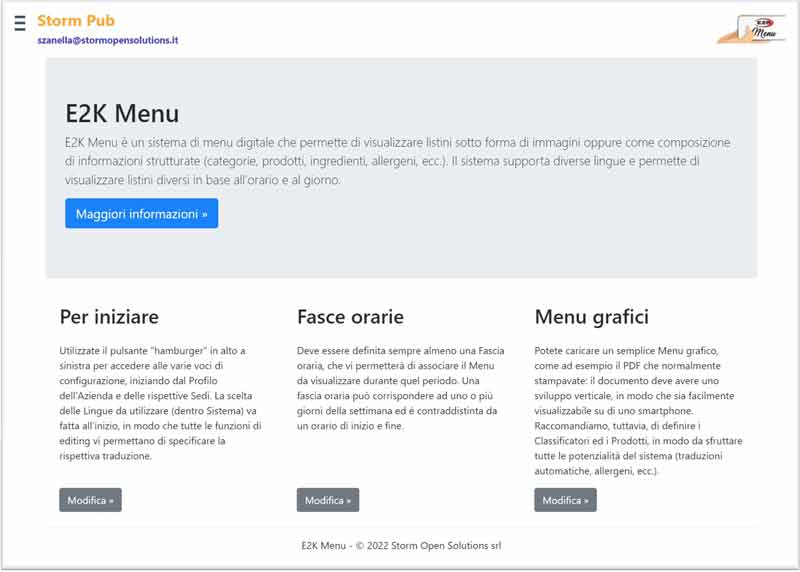
Task: Click Modifica under Menu grafici
Action: tap(565, 500)
